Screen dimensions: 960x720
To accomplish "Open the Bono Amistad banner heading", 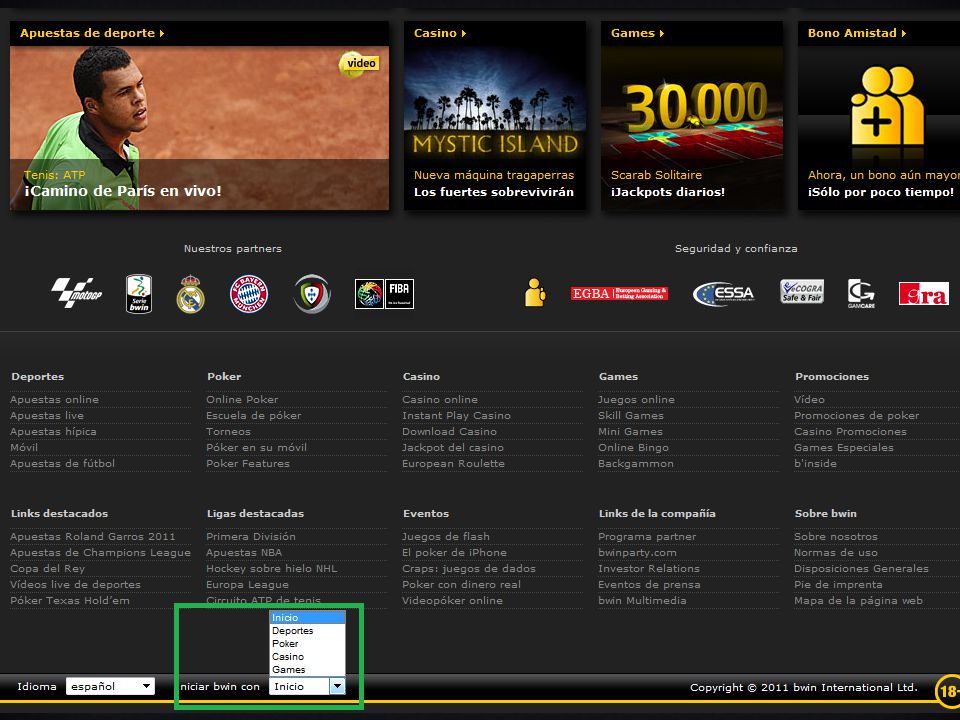I will point(857,33).
